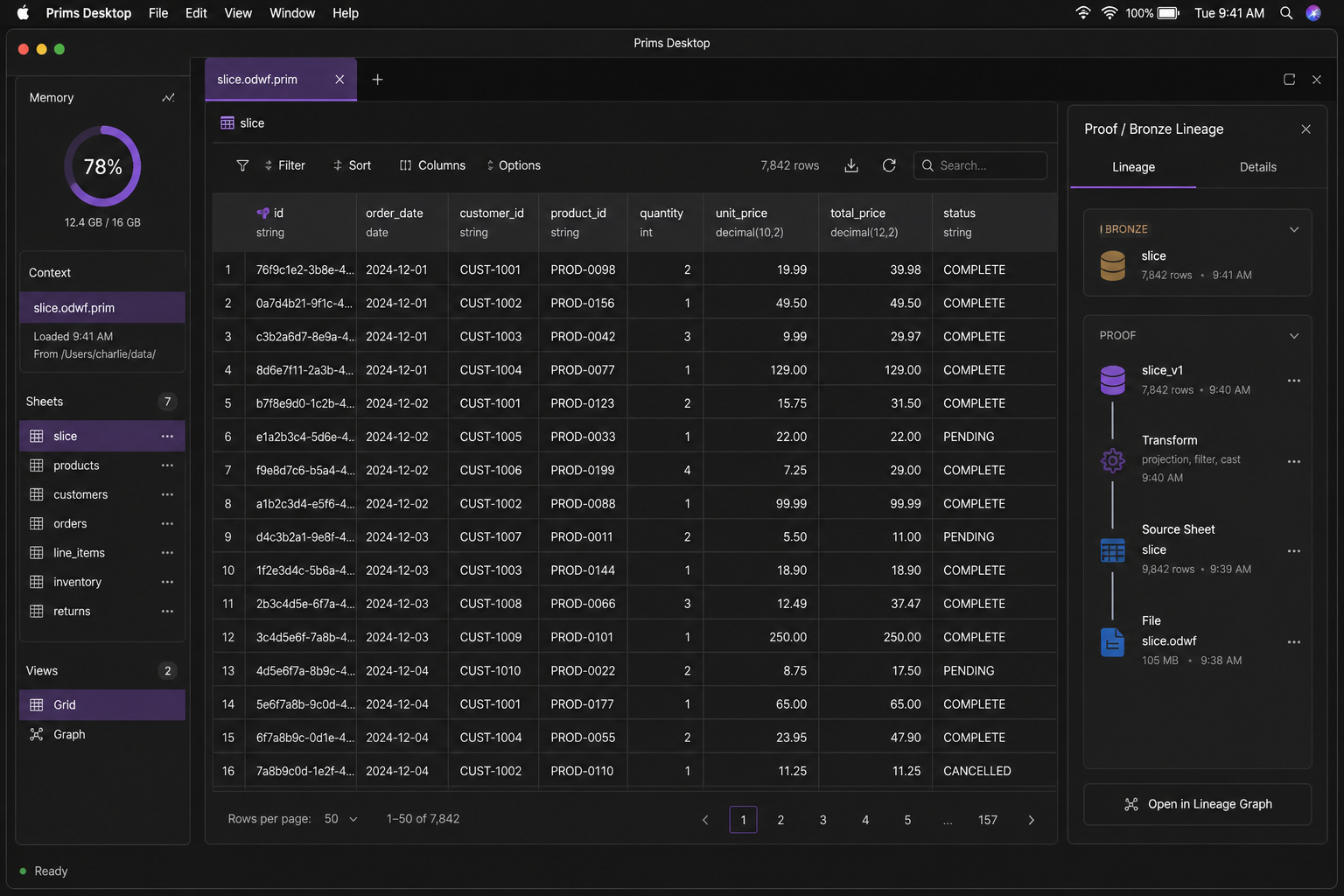Go to the next page of results
This screenshot has width=1344, height=896.
point(1031,820)
